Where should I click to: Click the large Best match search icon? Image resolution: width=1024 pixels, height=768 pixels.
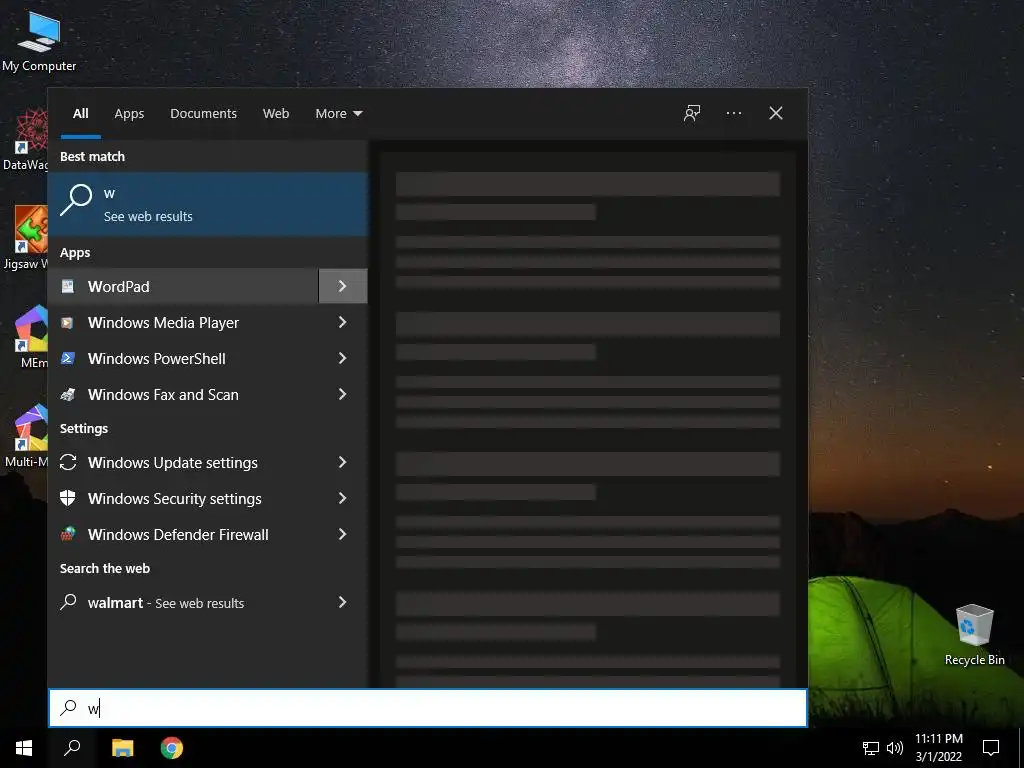point(76,200)
